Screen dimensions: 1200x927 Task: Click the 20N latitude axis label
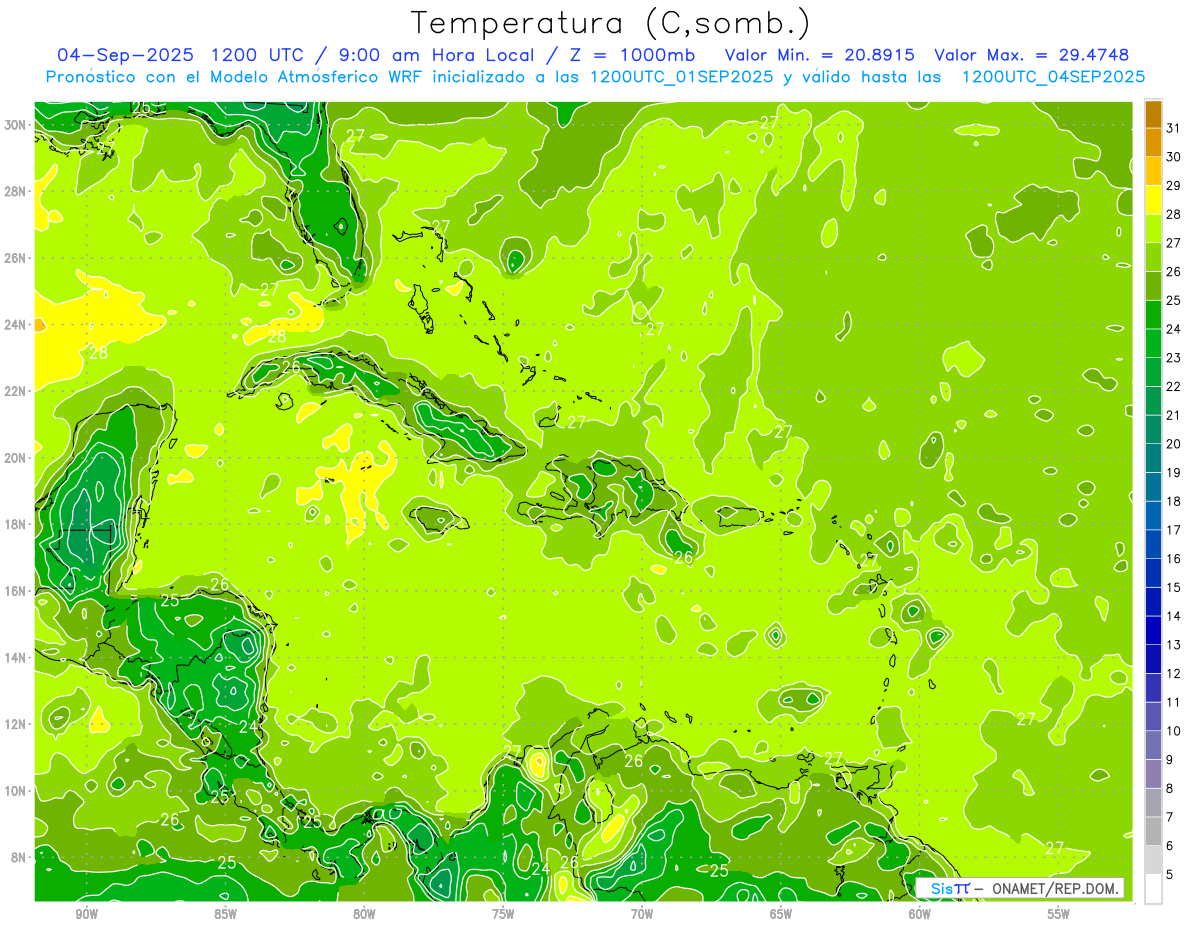pos(17,458)
